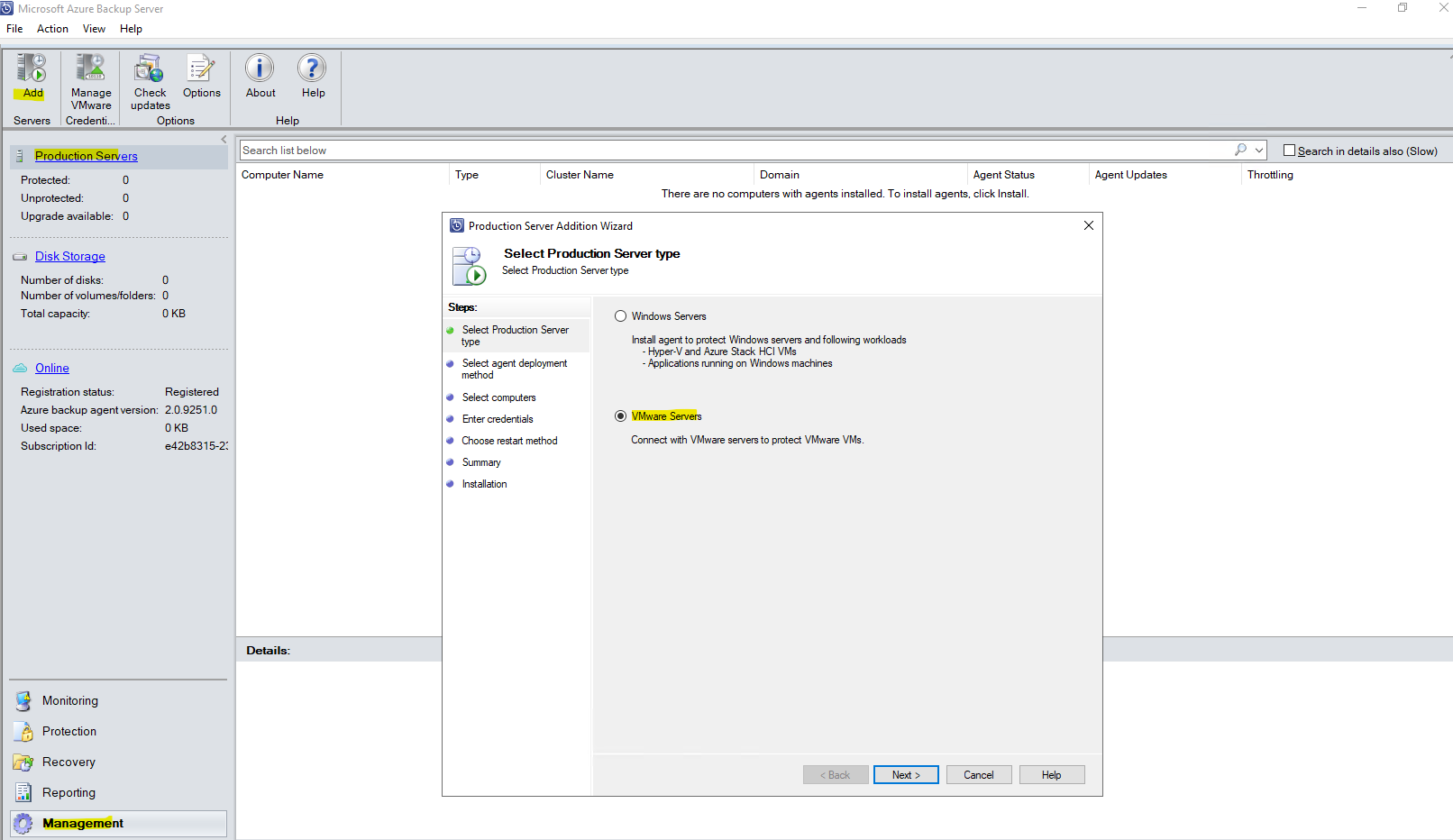This screenshot has width=1453, height=840.
Task: Click the Subscription Id value
Action: pos(196,446)
